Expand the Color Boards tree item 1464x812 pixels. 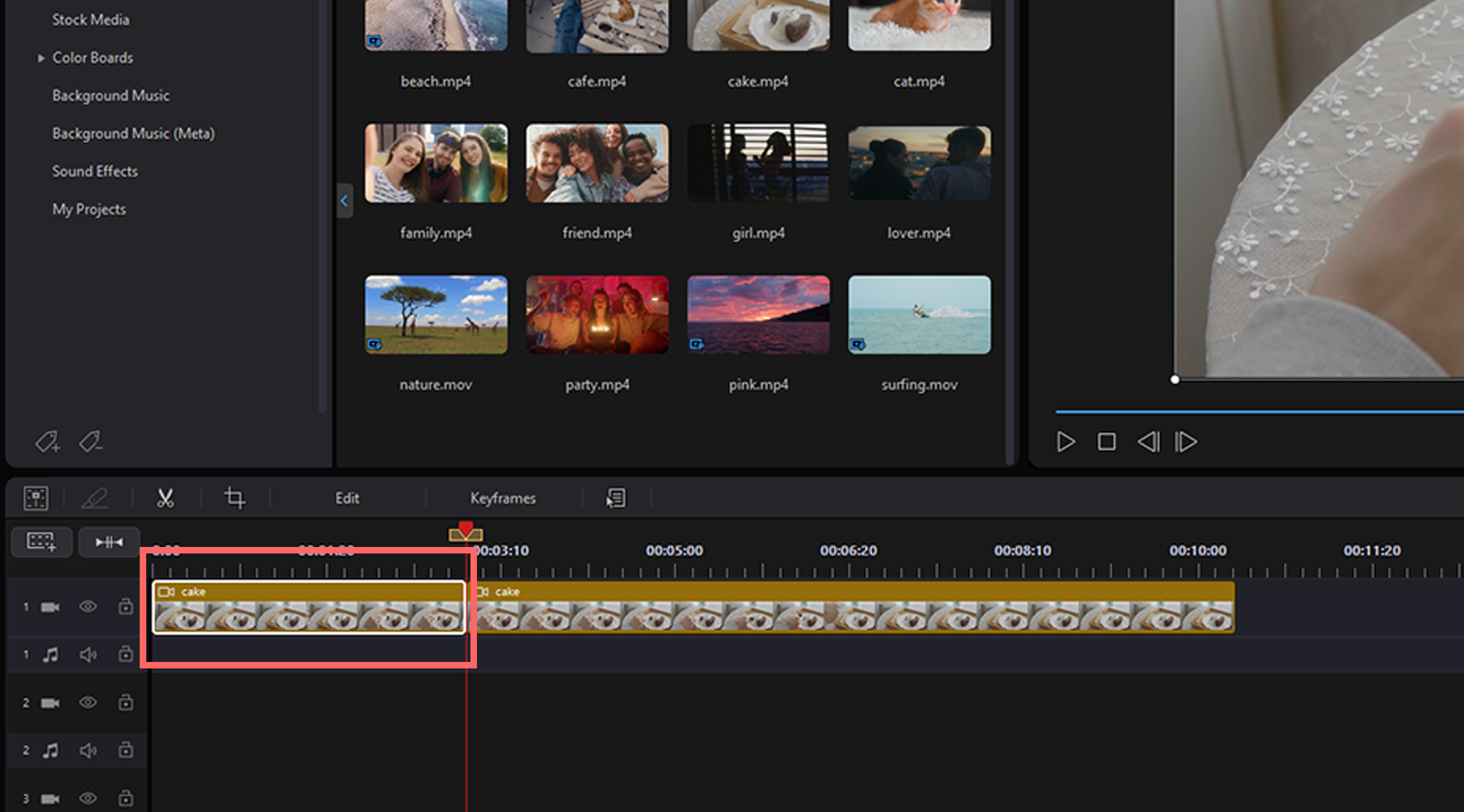(x=40, y=58)
